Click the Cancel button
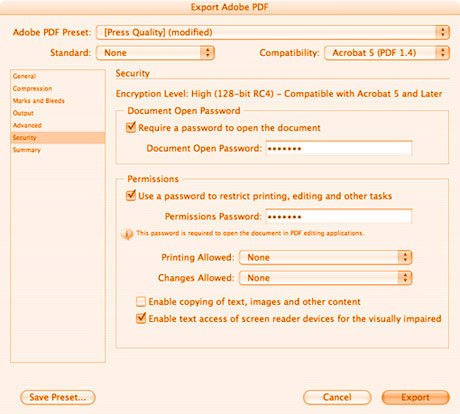 point(337,397)
